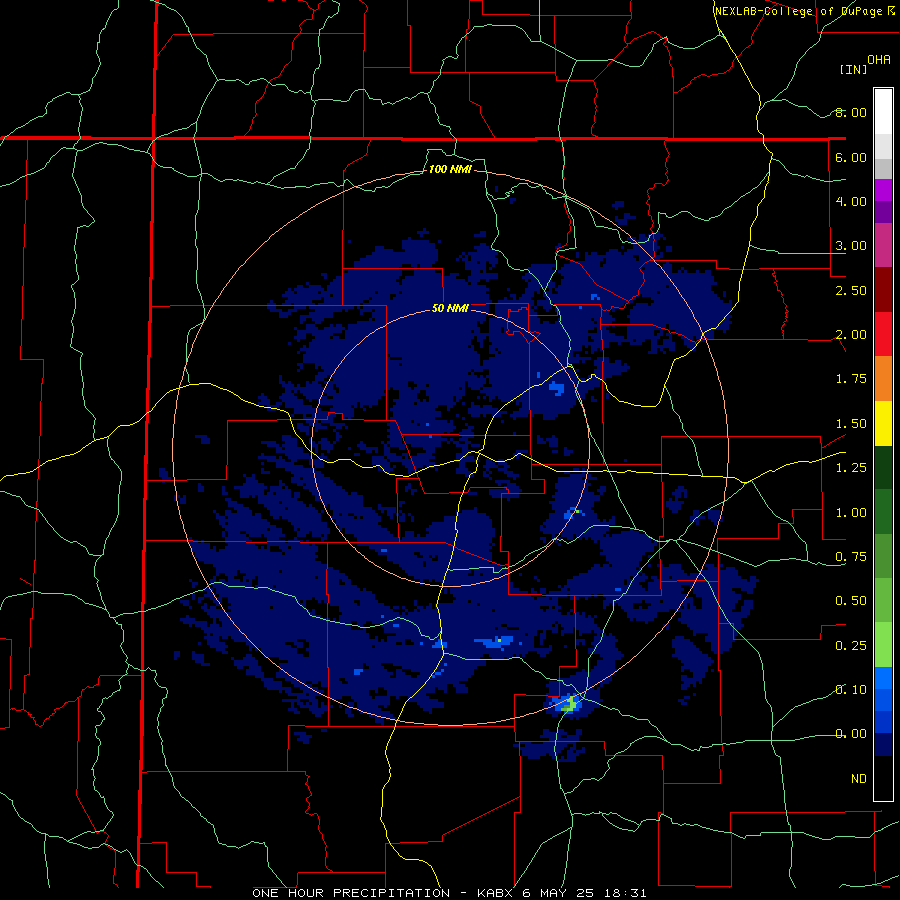Click the '0.00' legend value
The image size is (900, 900).
coord(851,734)
